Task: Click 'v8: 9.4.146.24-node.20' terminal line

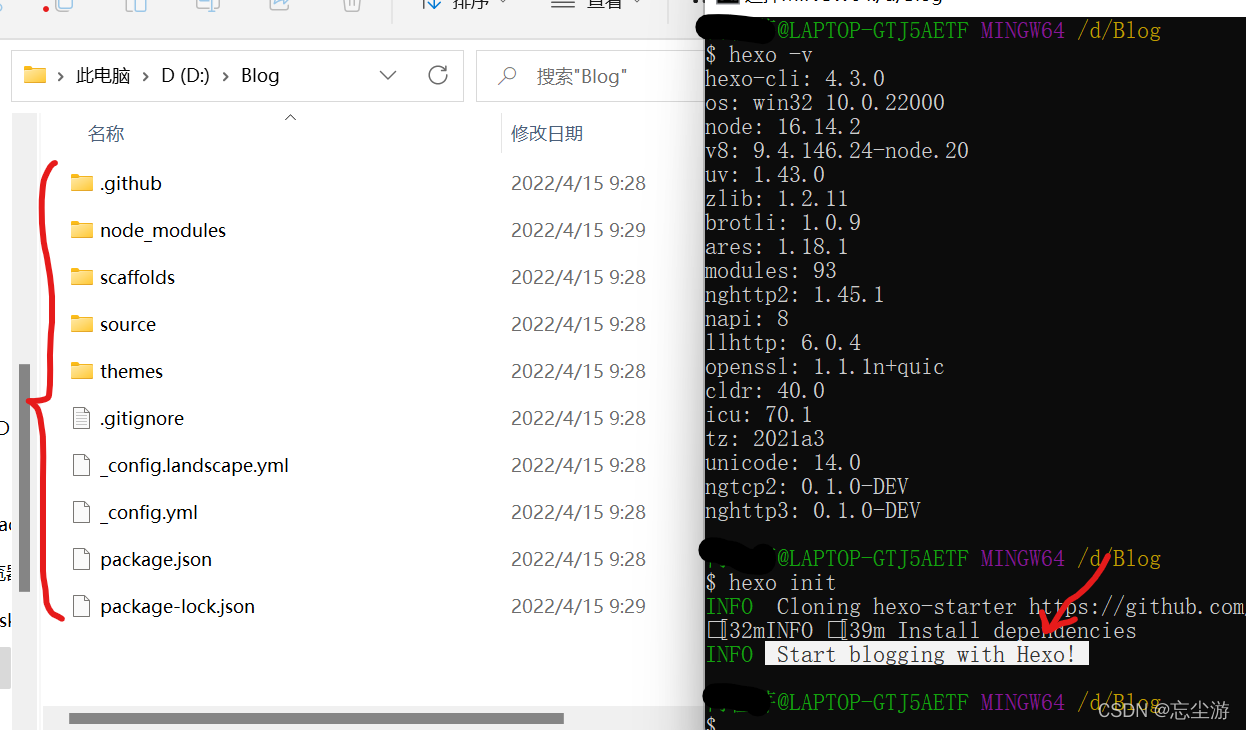Action: click(x=837, y=151)
